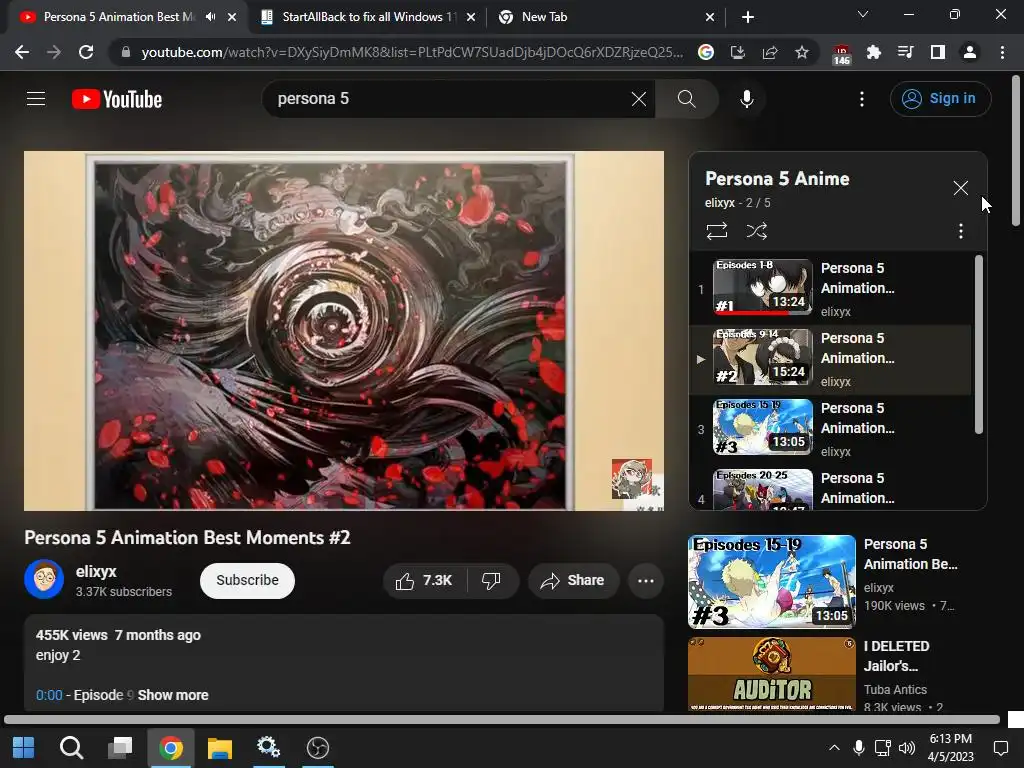Like the video with thumbs up

pyautogui.click(x=424, y=581)
